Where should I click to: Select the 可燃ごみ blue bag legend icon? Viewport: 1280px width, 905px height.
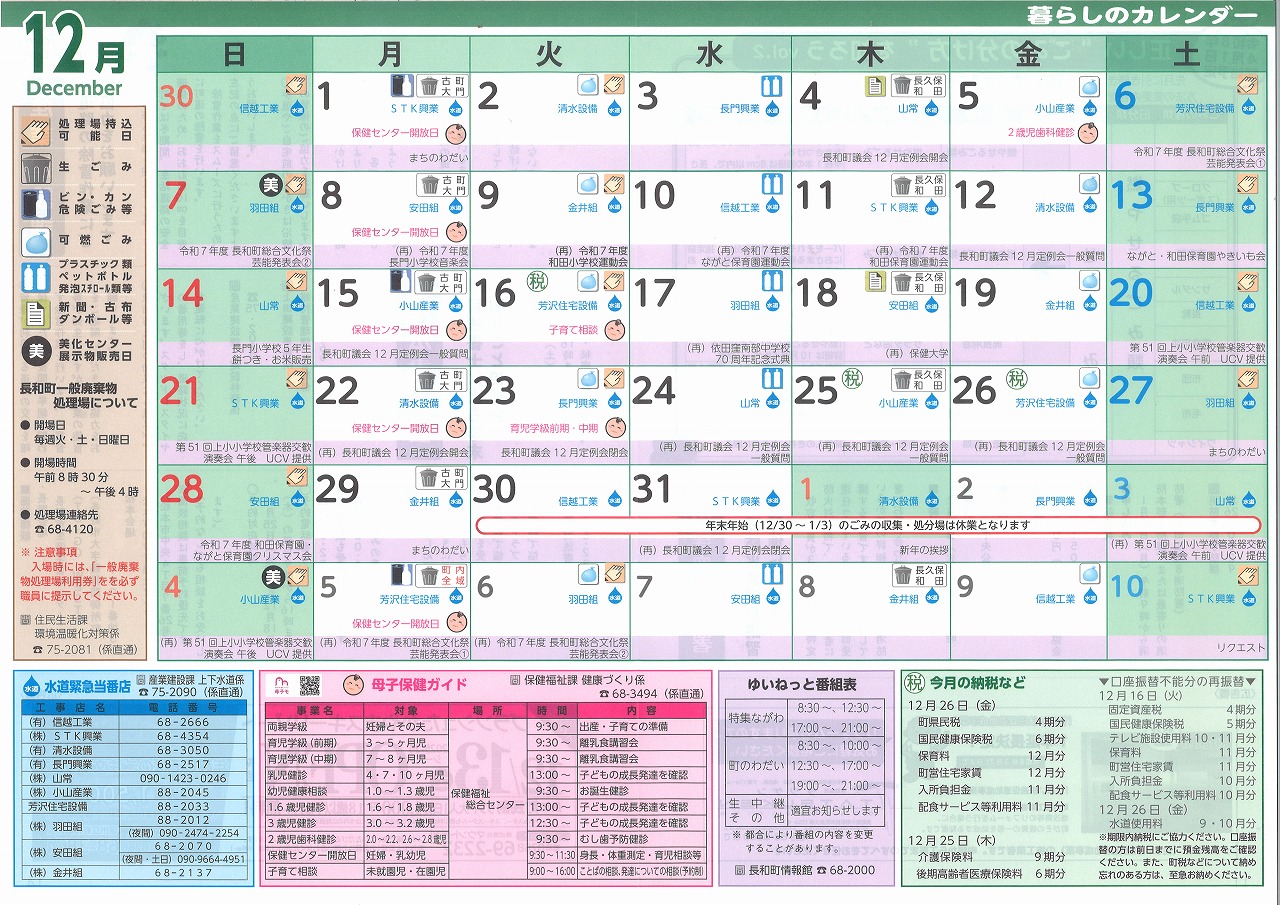click(36, 240)
